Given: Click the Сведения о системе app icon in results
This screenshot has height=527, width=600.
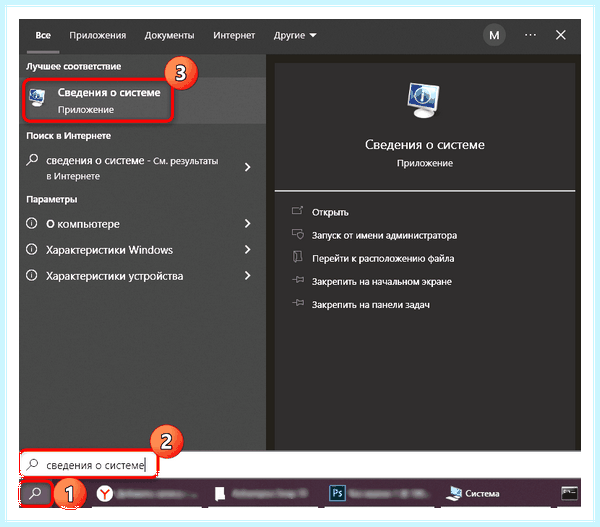Looking at the screenshot, I should click(38, 98).
